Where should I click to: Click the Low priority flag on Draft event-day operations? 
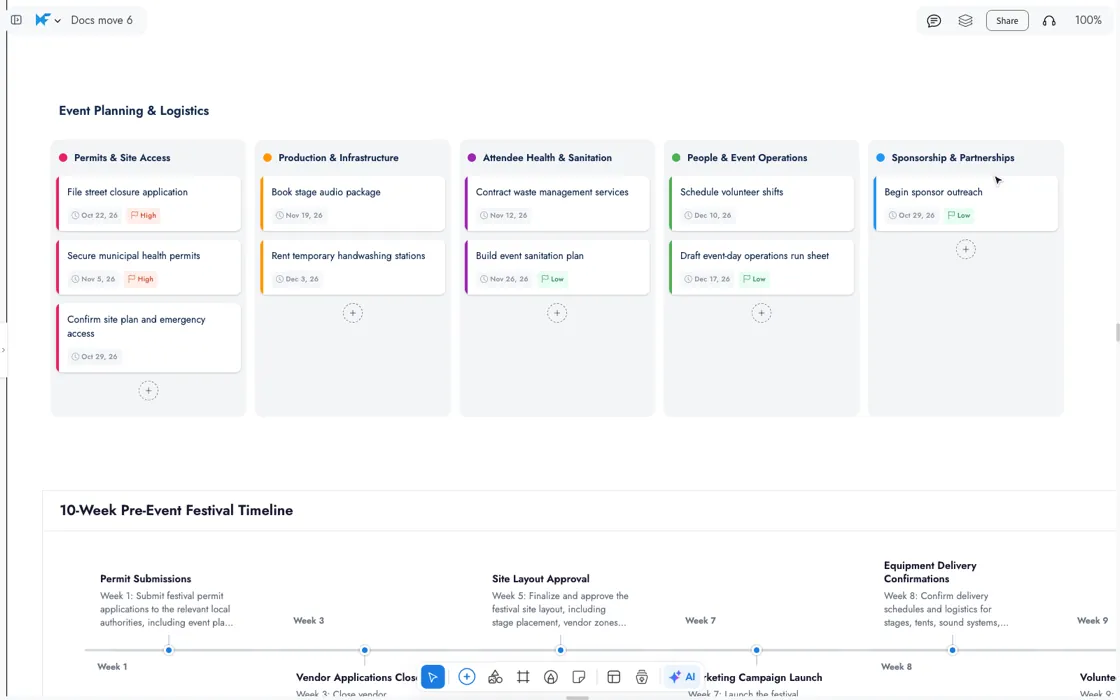click(x=754, y=279)
